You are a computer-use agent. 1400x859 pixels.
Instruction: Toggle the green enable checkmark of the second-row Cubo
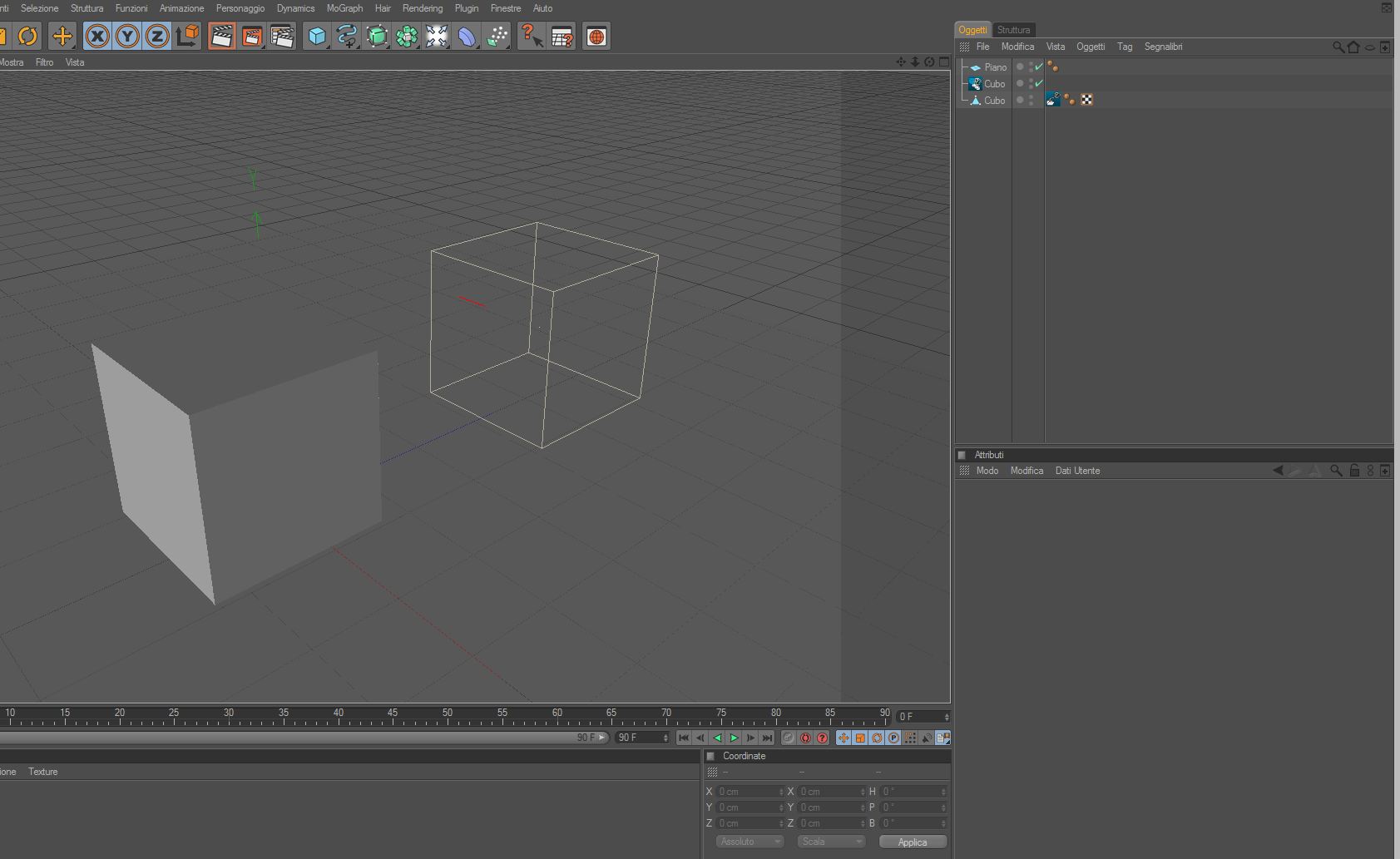pyautogui.click(x=1039, y=84)
